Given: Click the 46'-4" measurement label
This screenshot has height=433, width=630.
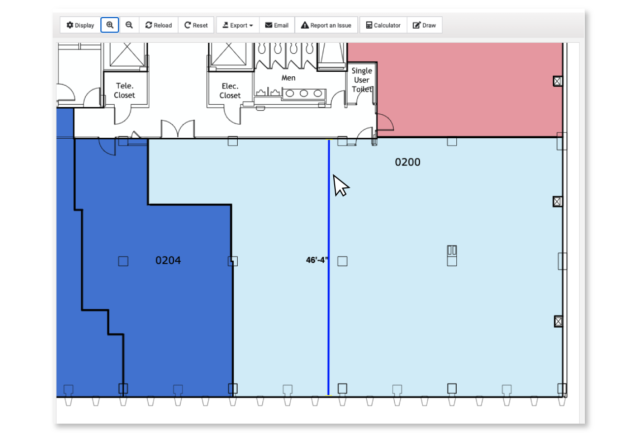Looking at the screenshot, I should coord(317,260).
